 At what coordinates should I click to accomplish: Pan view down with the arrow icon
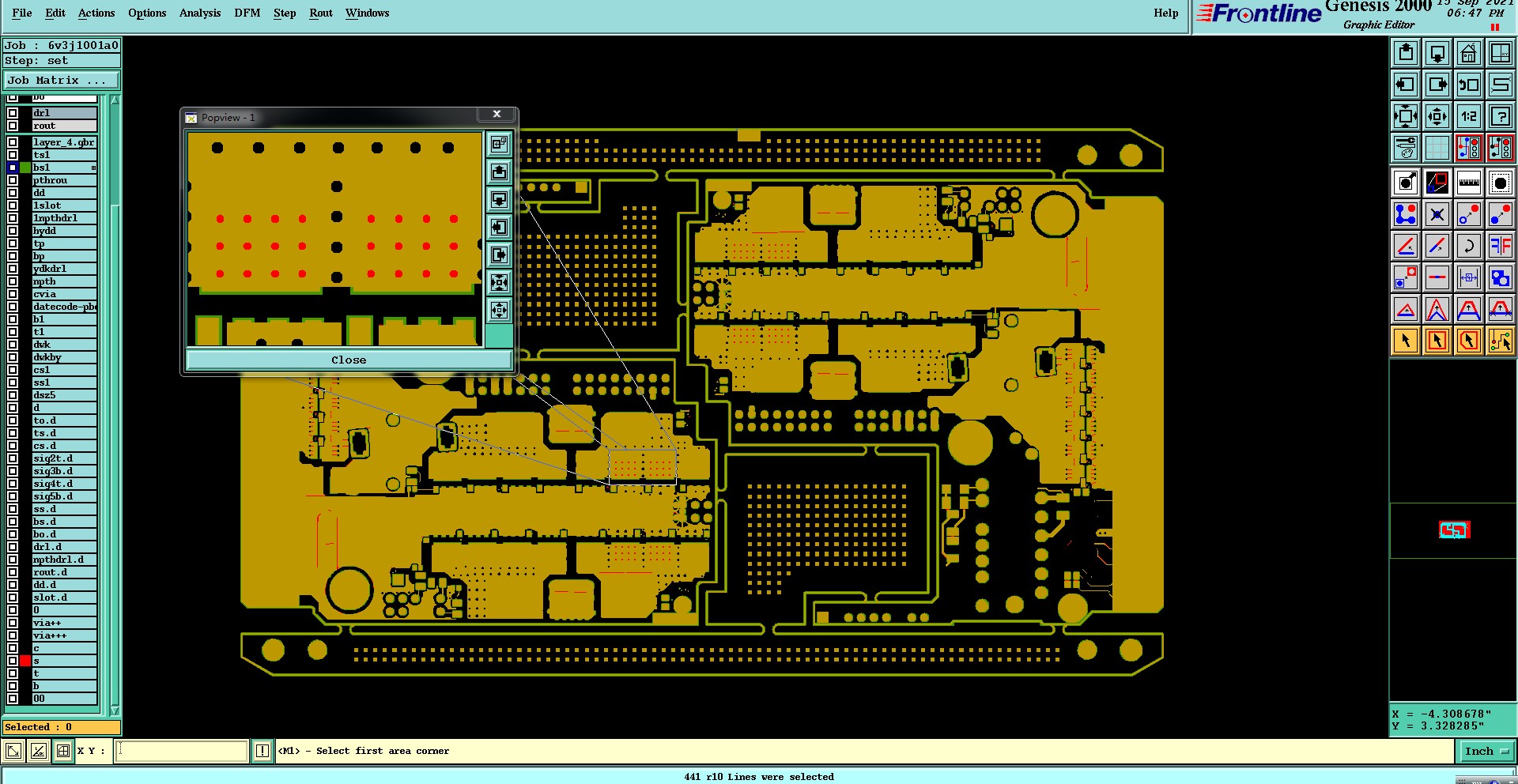[x=1437, y=53]
